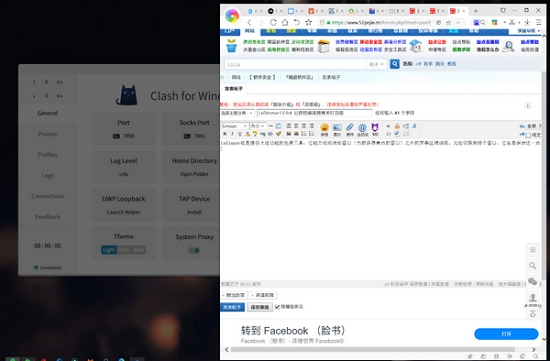Open the Simsun font family dropdown

point(235,126)
